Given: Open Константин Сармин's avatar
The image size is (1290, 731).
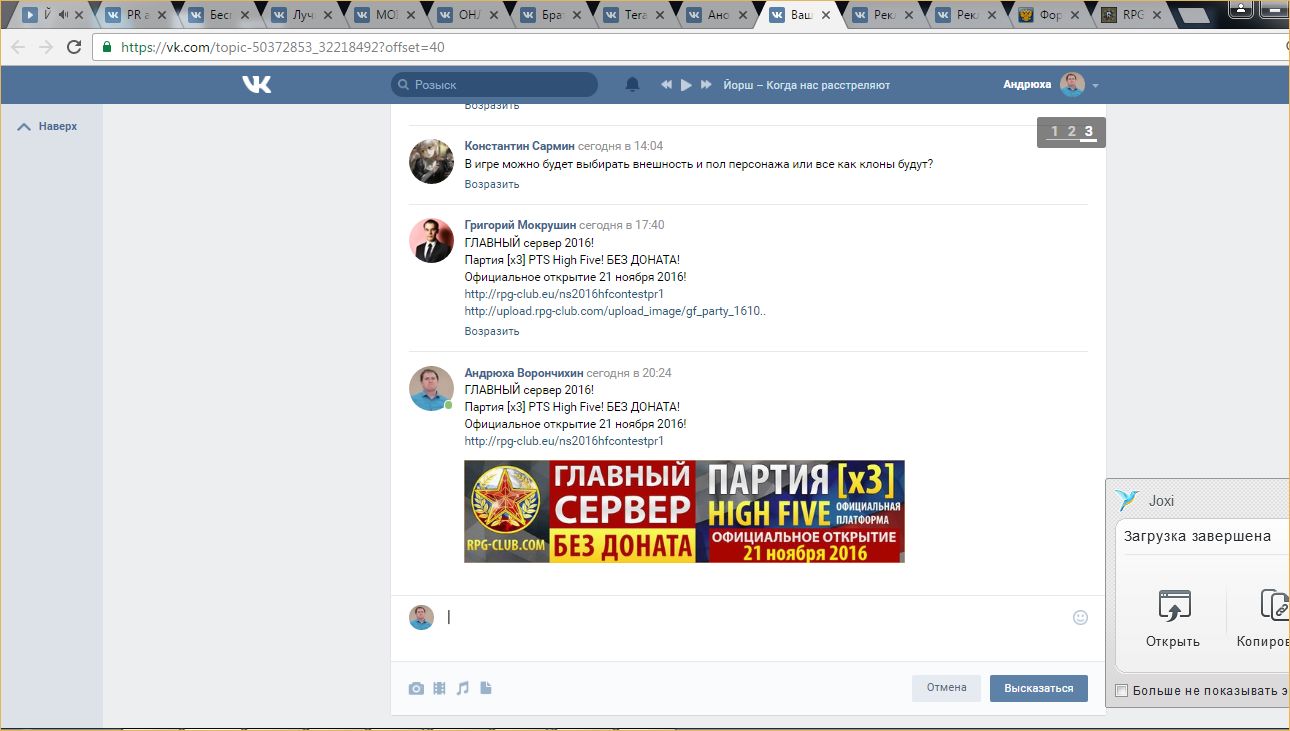Looking at the screenshot, I should 432,161.
